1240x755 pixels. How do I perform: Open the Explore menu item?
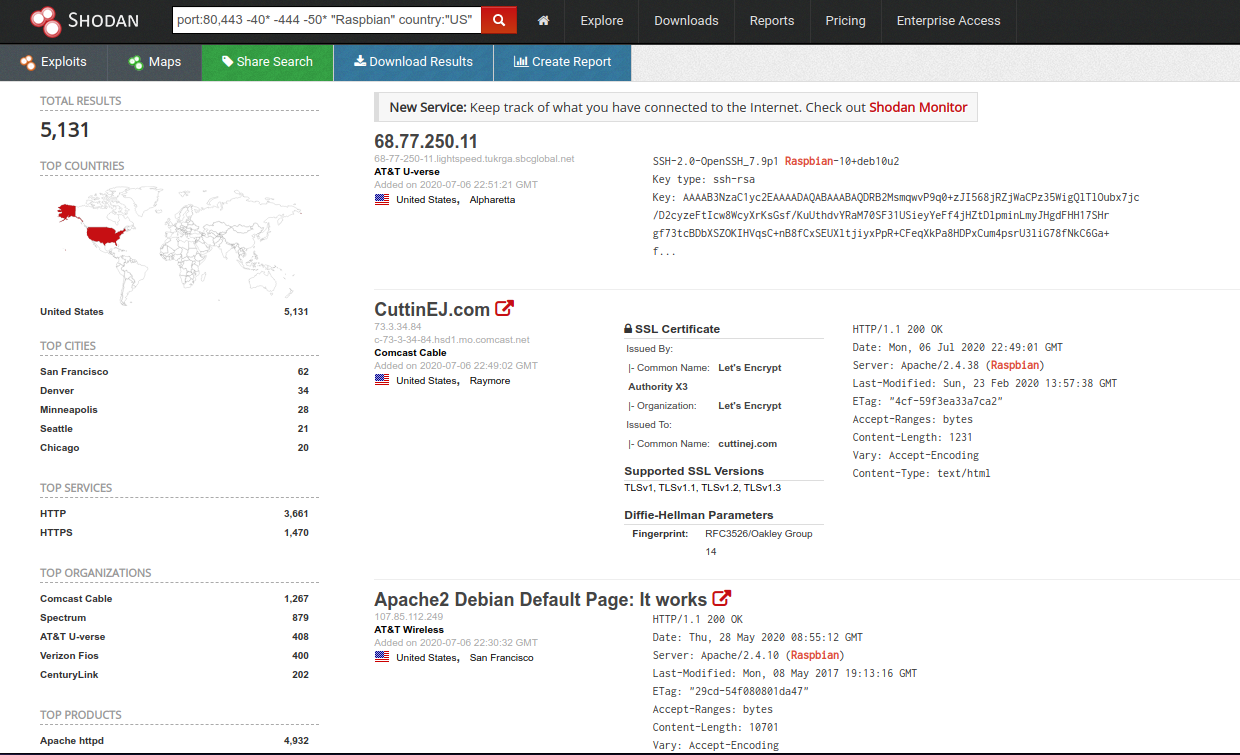coord(601,20)
